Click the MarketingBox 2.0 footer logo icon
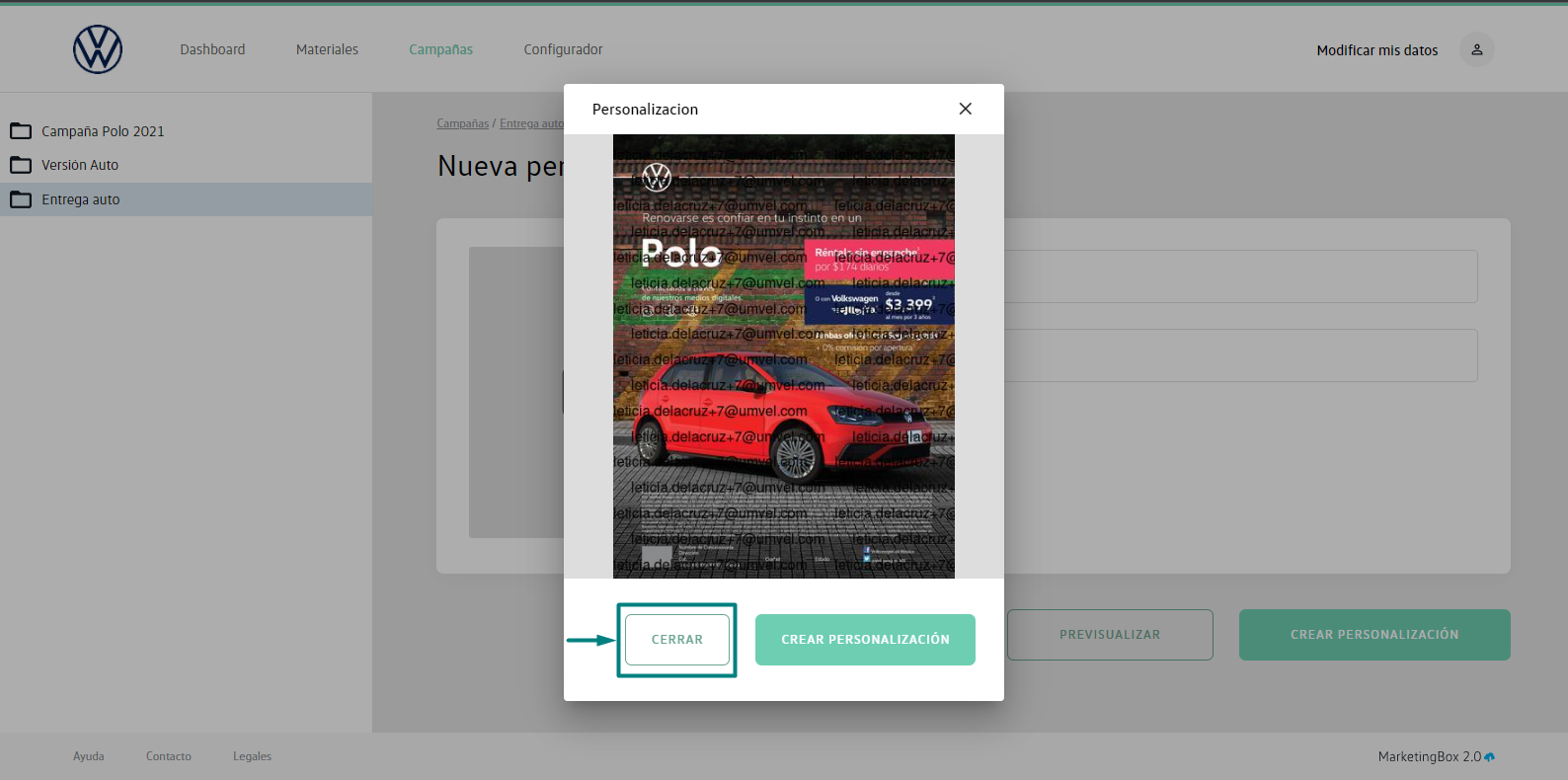The image size is (1568, 780). [1490, 756]
